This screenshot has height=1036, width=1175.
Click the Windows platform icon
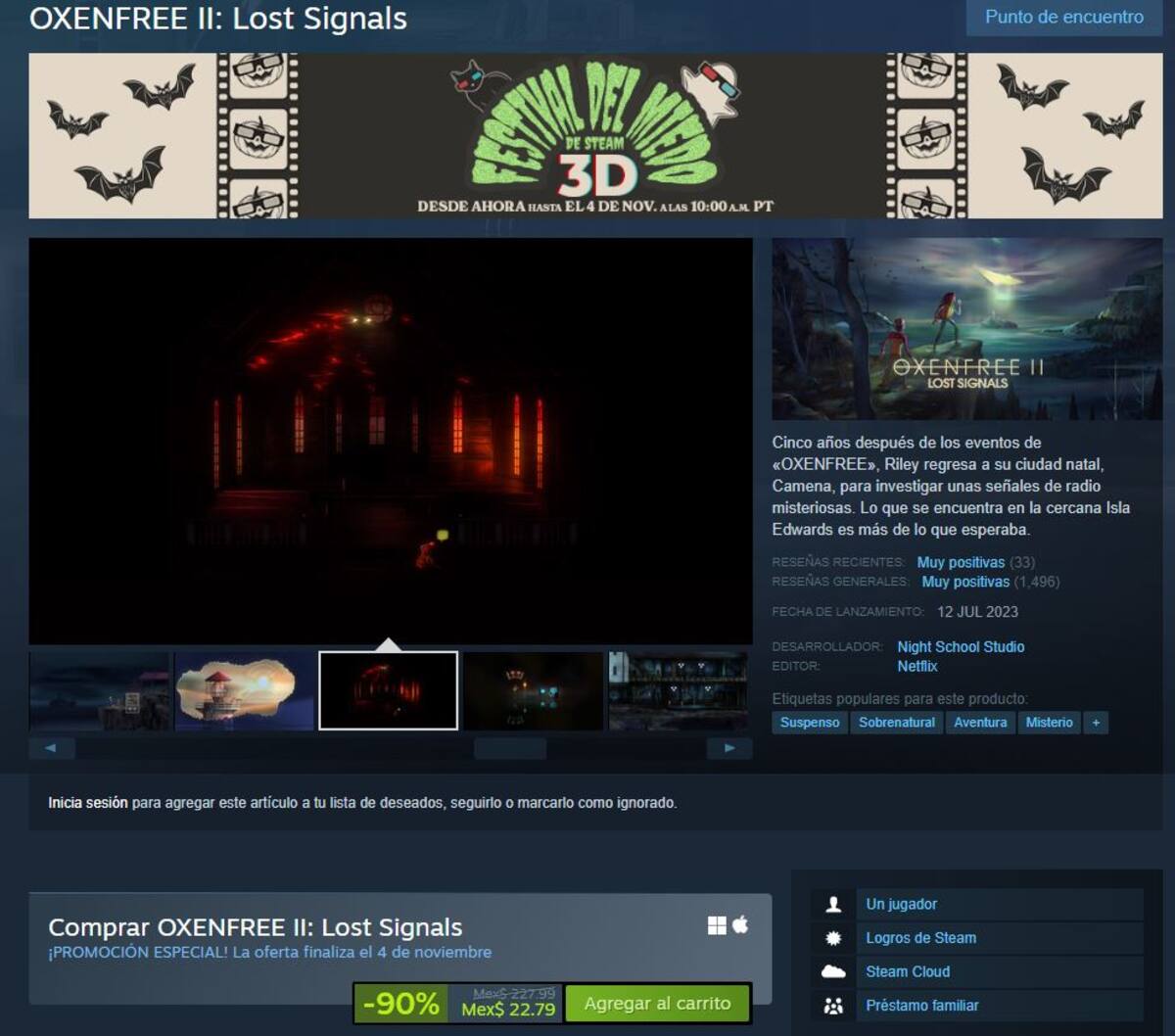point(717,925)
